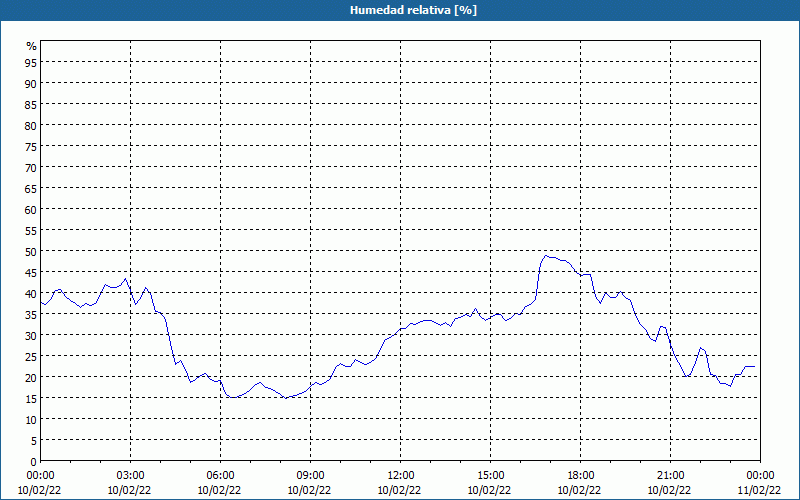The image size is (800, 500).
Task: Click the "Humedad relativa [%]" chart title
Action: (413, 10)
